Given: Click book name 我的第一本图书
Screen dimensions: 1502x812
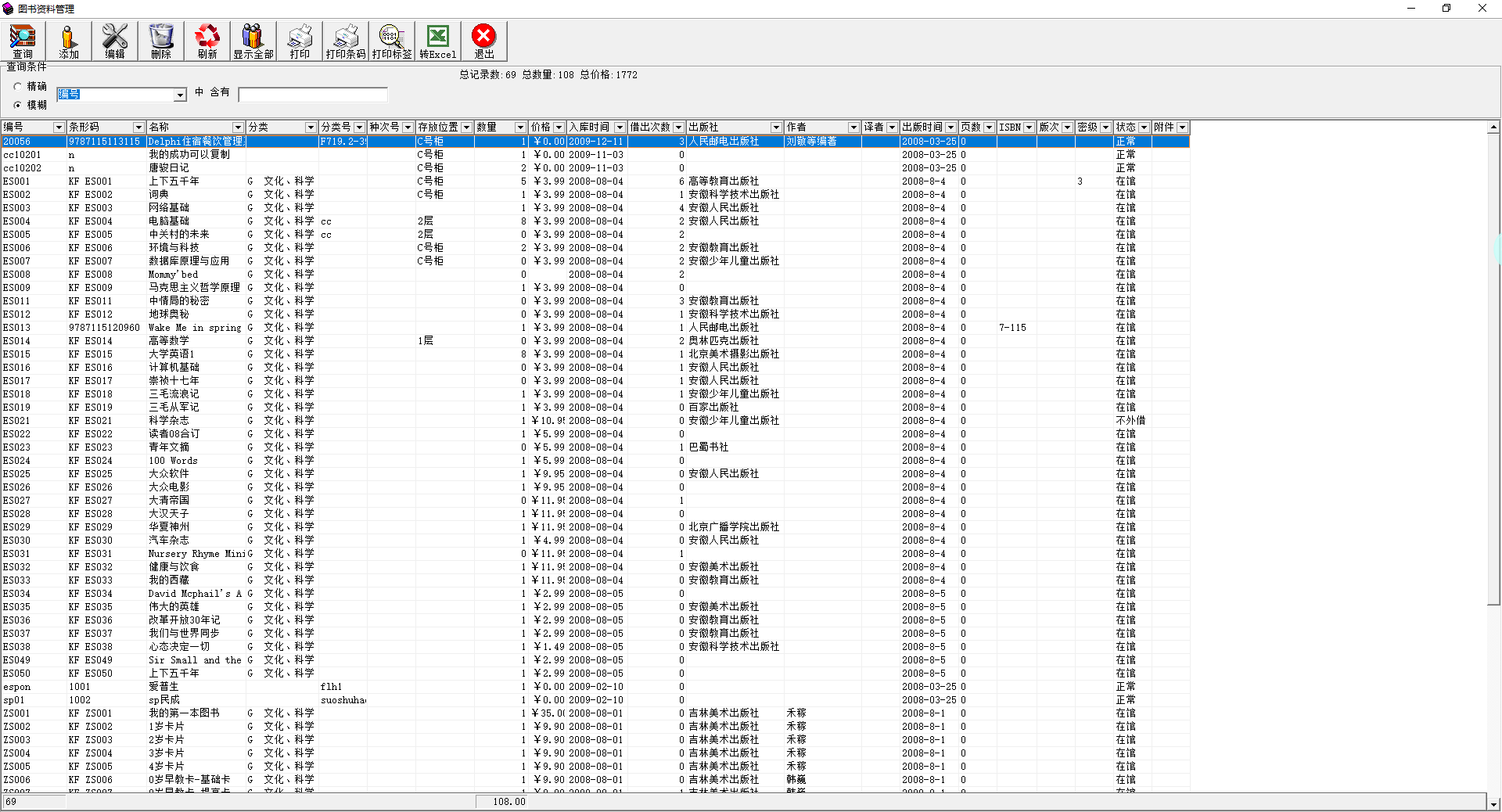Looking at the screenshot, I should (184, 713).
